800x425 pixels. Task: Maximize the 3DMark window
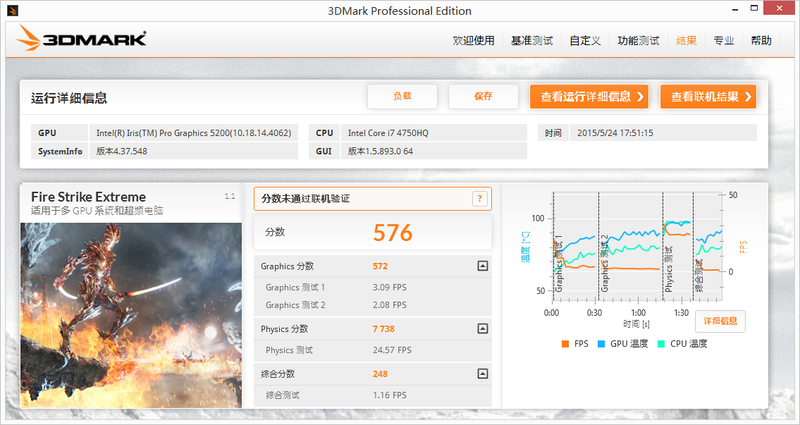[754, 8]
